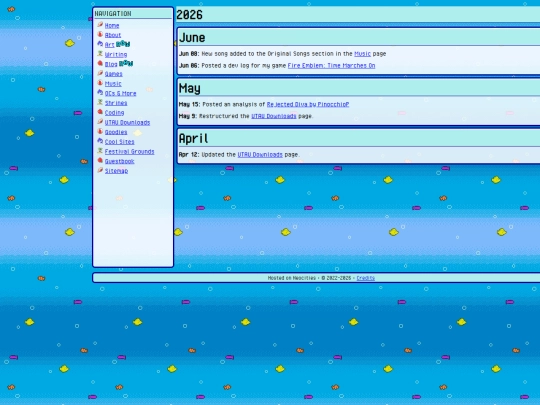
Task: Click the 'new' badge next to Blog
Action: 126,63
